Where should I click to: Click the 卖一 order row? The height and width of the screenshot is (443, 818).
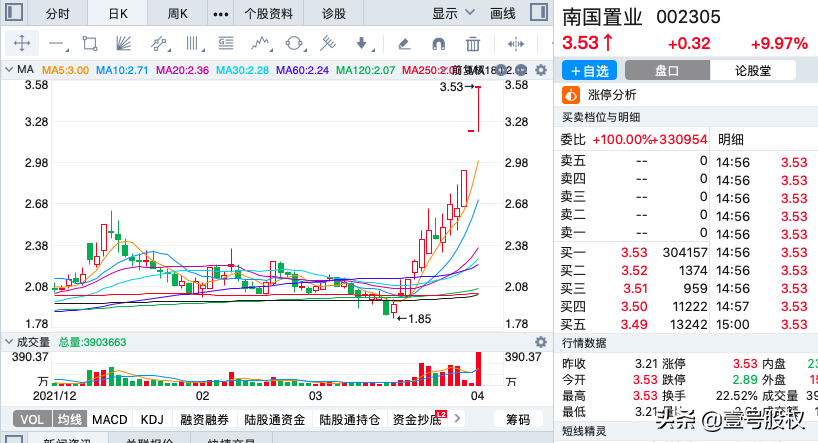[x=634, y=233]
